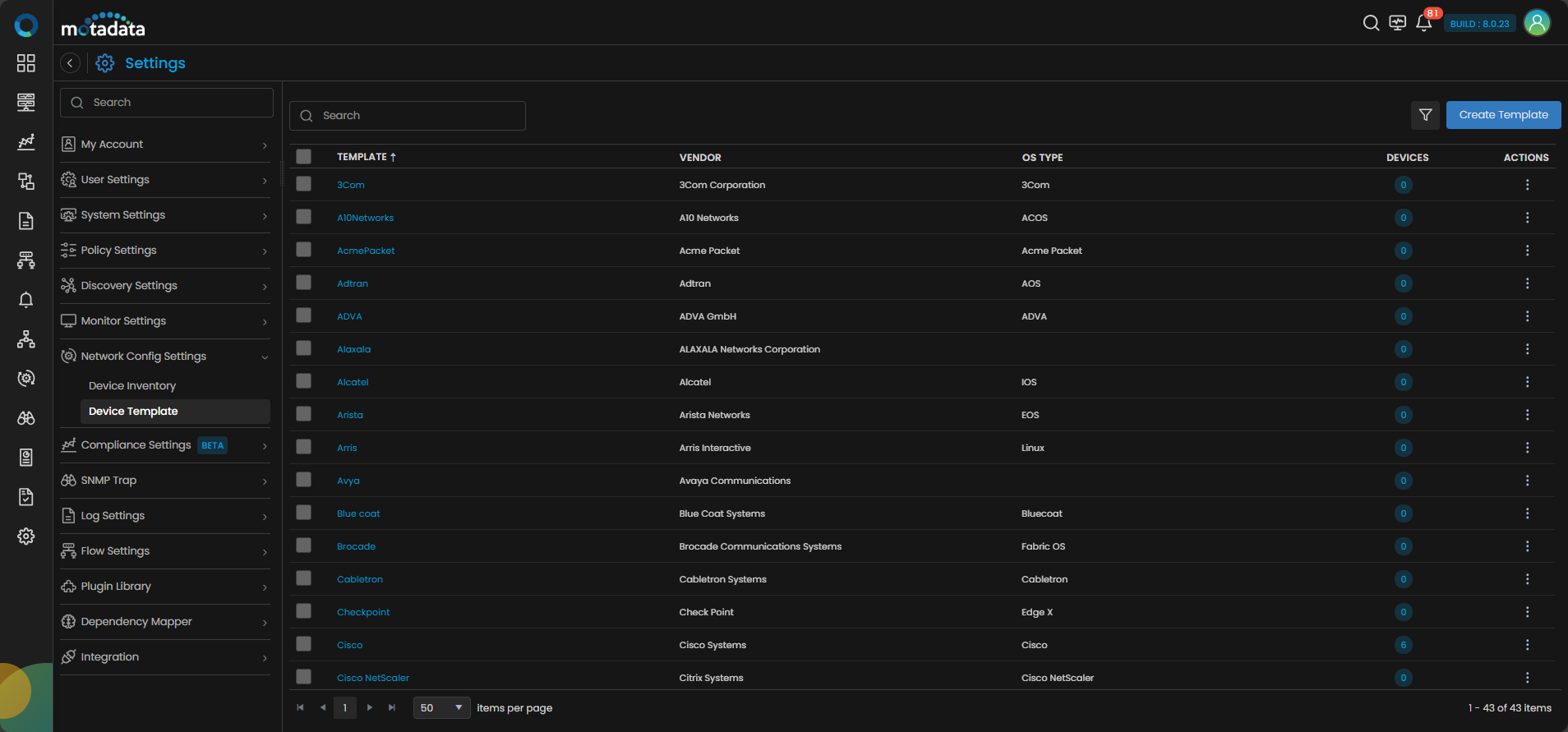Open the Alaxala template link
This screenshot has width=1568, height=732.
pos(353,349)
